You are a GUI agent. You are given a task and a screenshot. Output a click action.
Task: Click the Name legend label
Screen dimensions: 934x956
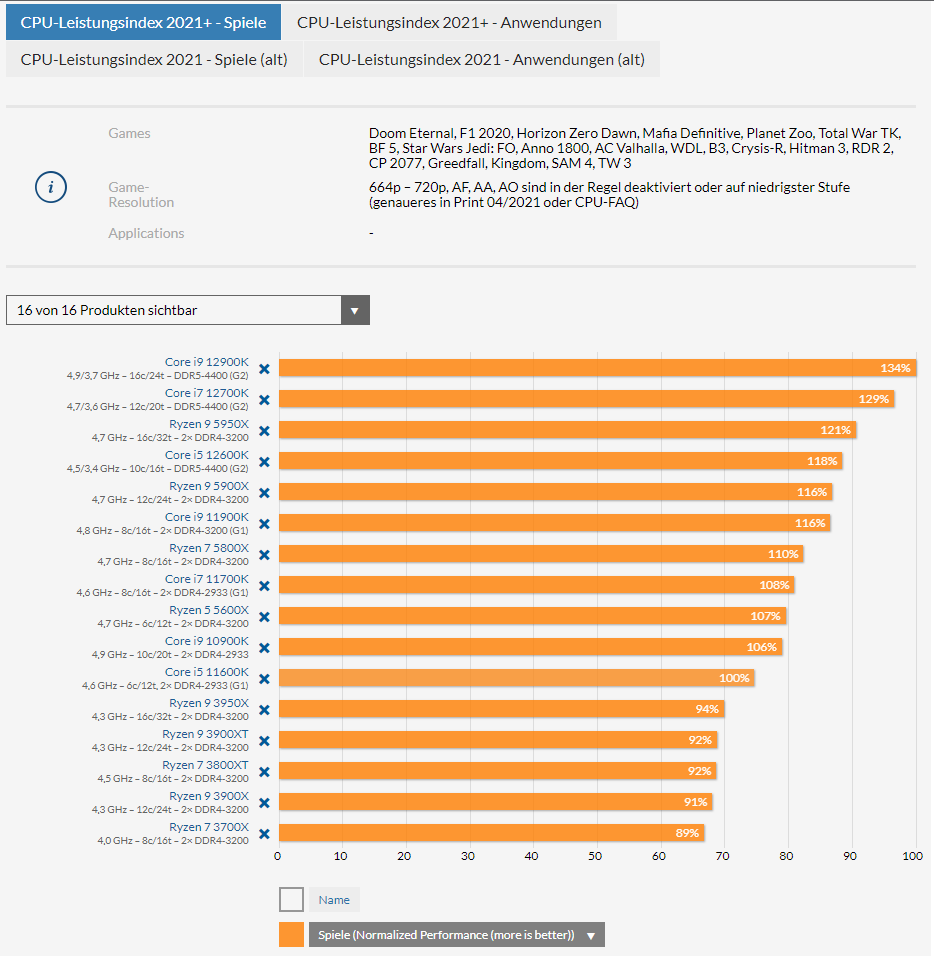(x=334, y=900)
